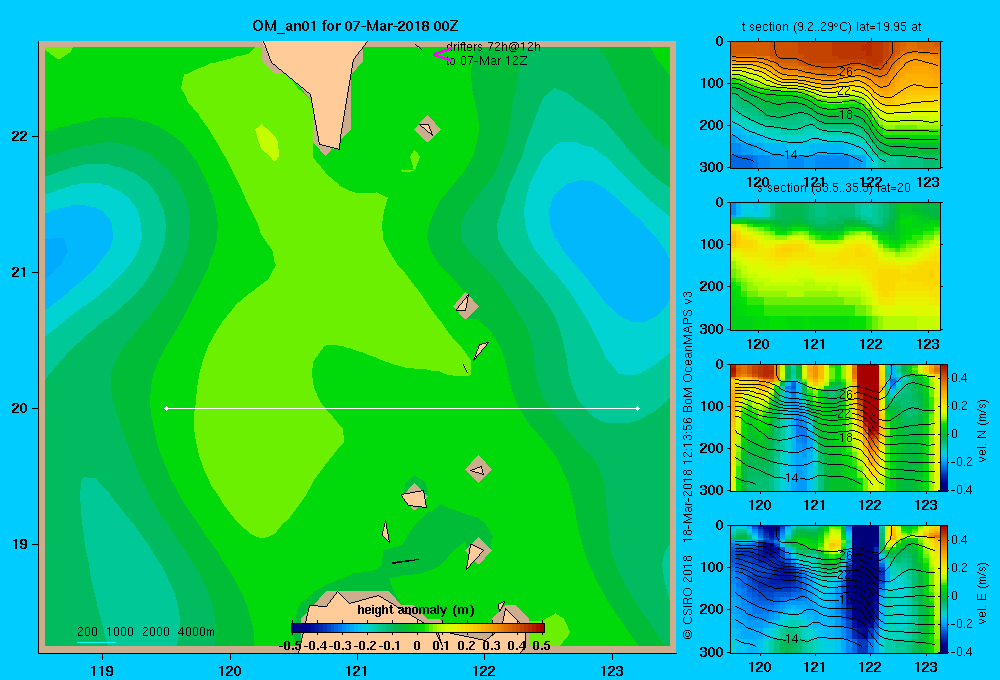1000x680 pixels.
Task: Click the '-0.5' tick on height anomaly scale
Action: click(x=290, y=646)
